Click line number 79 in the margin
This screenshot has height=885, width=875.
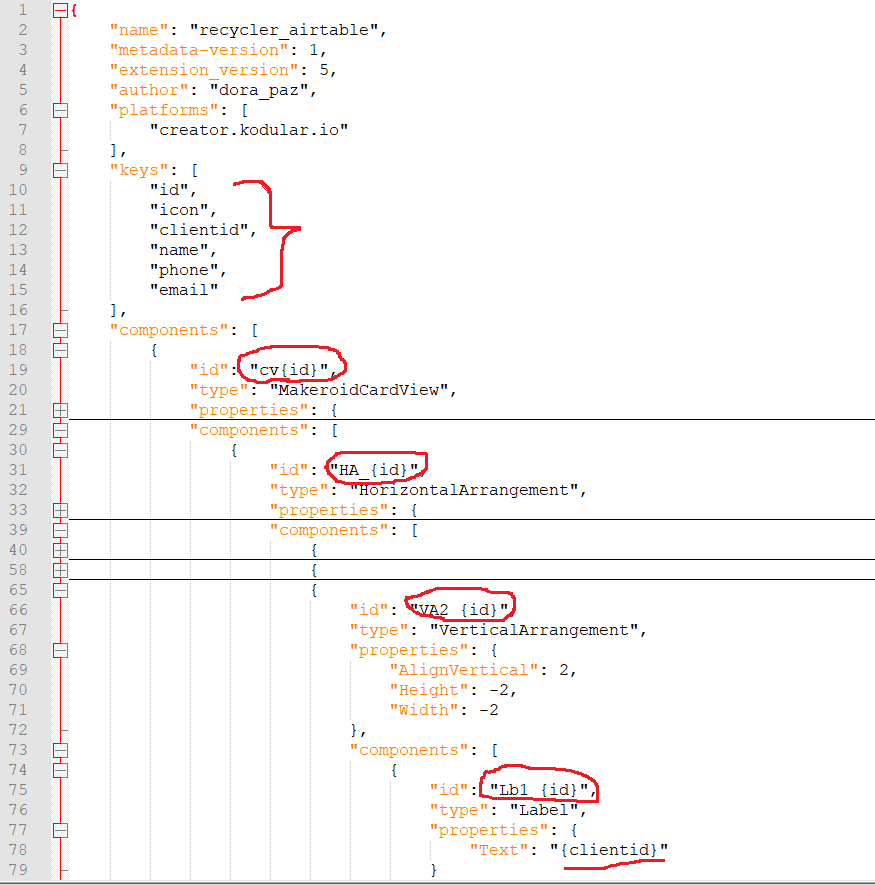[x=18, y=870]
